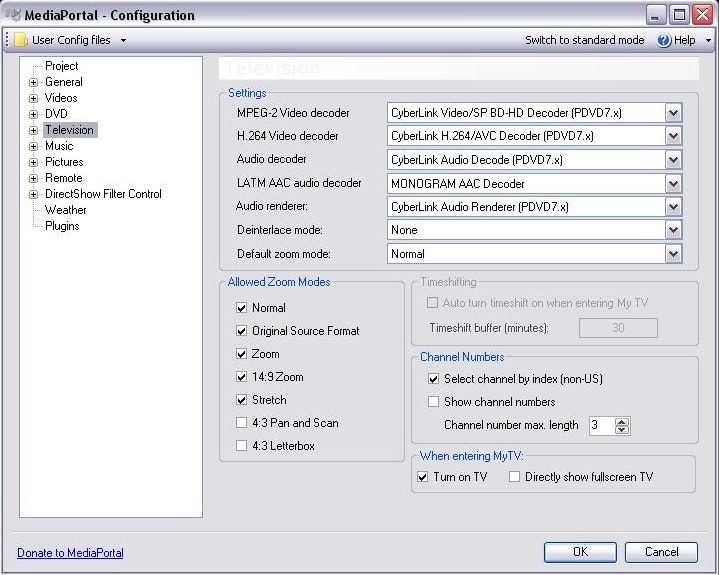Enable the 4:3 Pan and Scan checkbox
The image size is (719, 575).
(x=241, y=423)
